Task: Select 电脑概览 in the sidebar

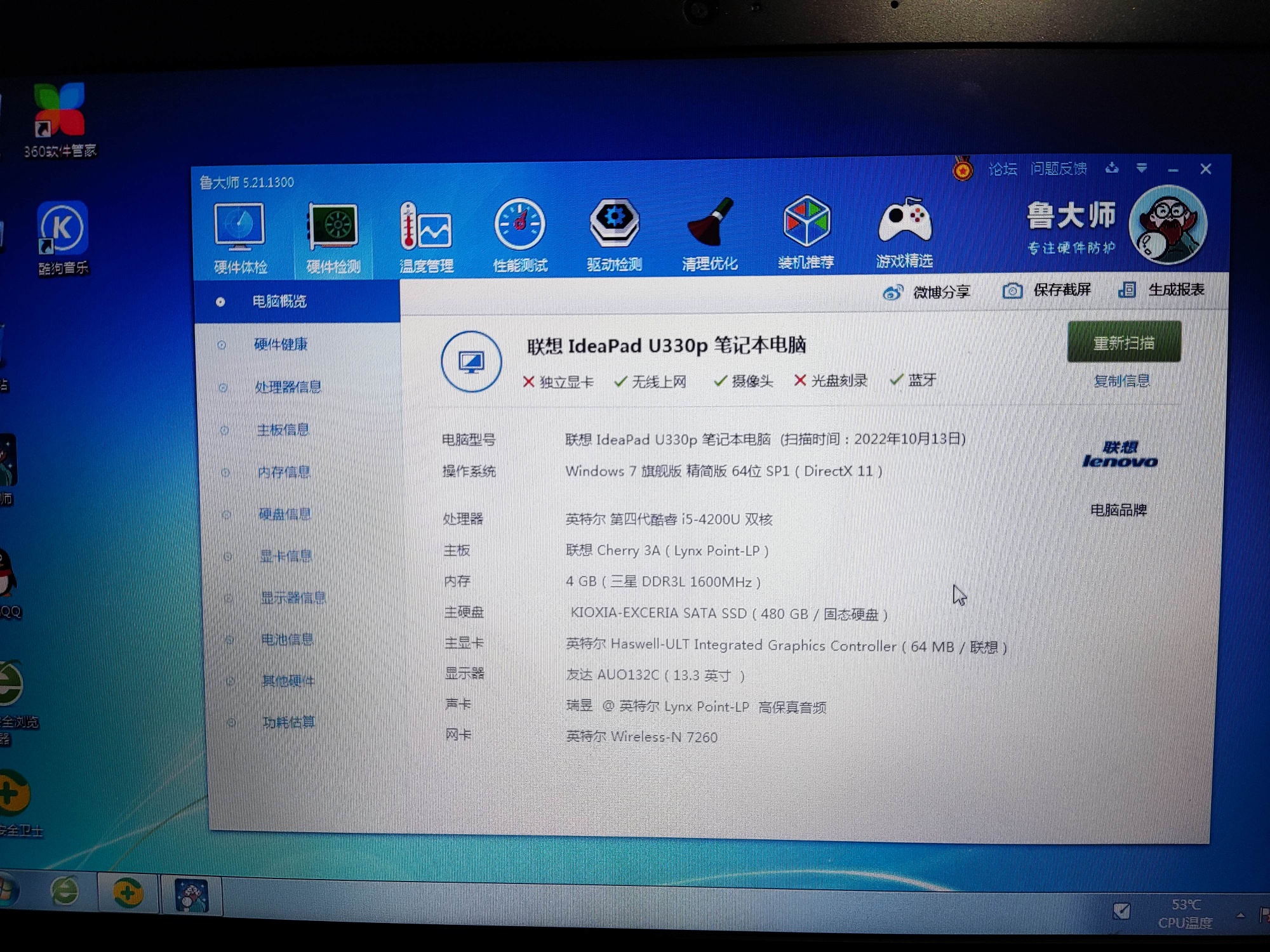Action: (x=297, y=301)
